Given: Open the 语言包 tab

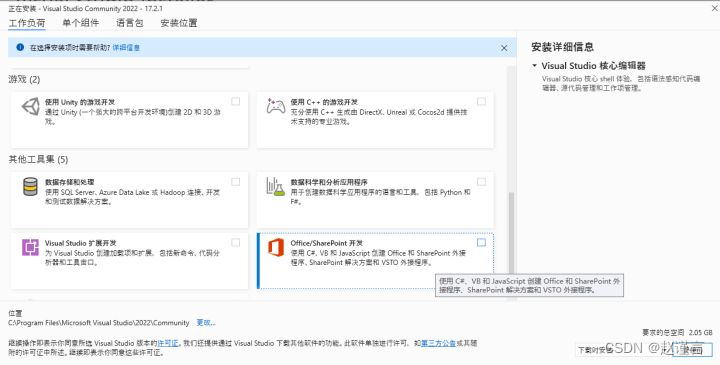Looking at the screenshot, I should 129,23.
